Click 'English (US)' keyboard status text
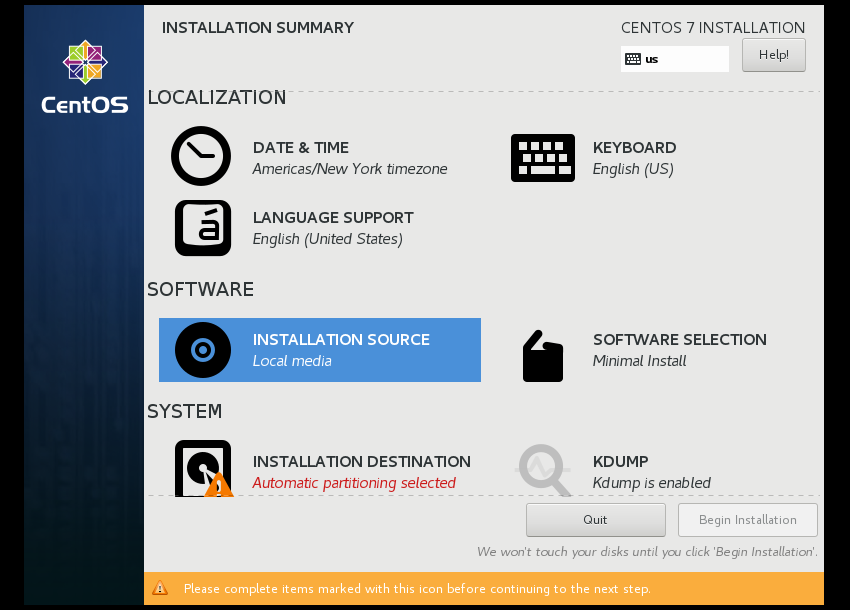This screenshot has width=850, height=610. point(633,169)
